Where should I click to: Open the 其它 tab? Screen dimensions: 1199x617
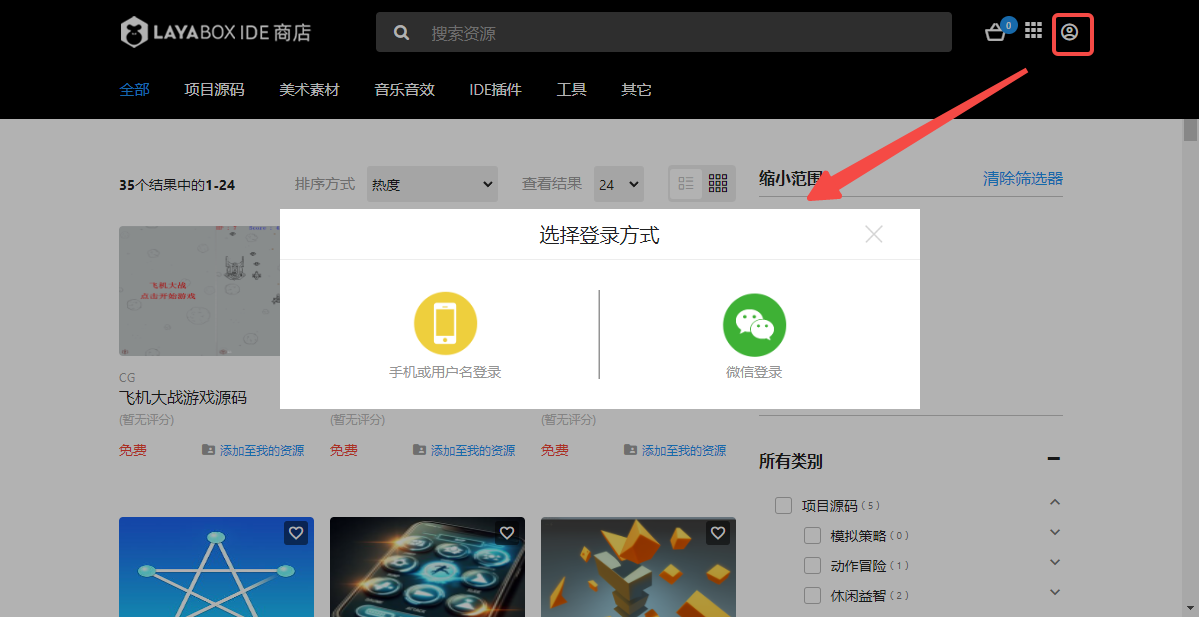pyautogui.click(x=636, y=89)
